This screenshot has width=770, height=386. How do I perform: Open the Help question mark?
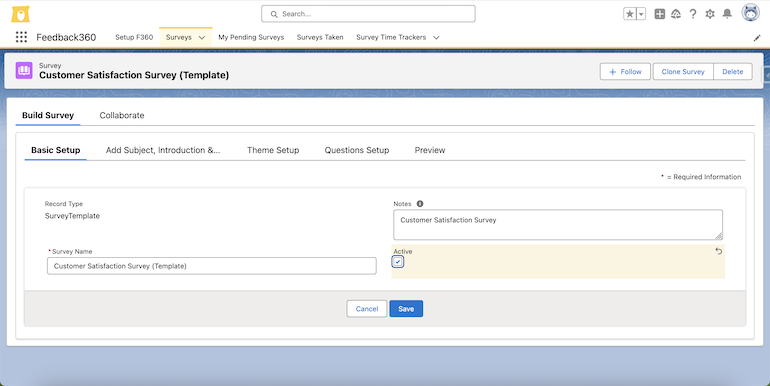point(692,14)
